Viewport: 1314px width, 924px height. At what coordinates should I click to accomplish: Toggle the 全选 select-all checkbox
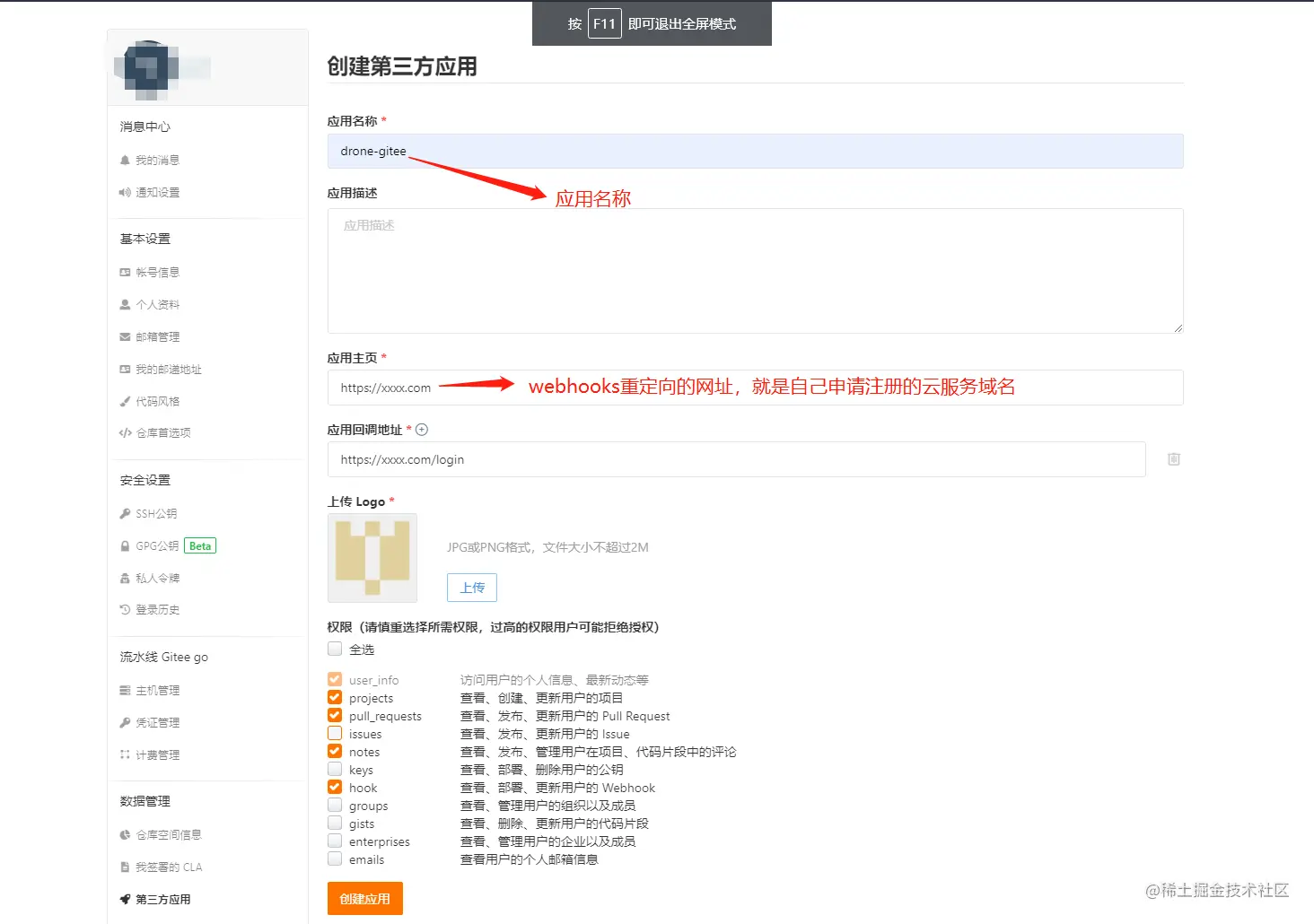point(335,649)
